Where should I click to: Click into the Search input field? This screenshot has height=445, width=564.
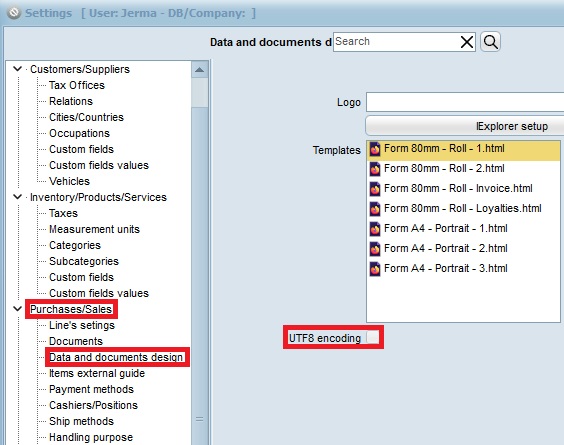point(396,42)
